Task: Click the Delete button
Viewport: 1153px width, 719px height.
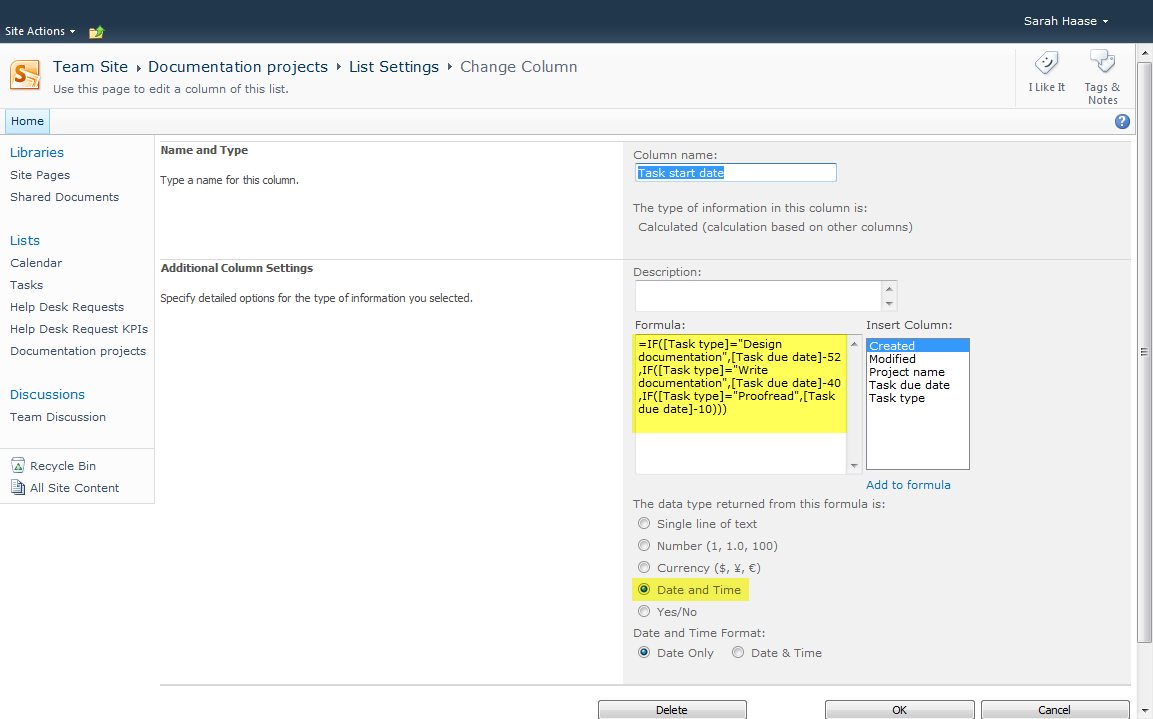Action: click(672, 710)
